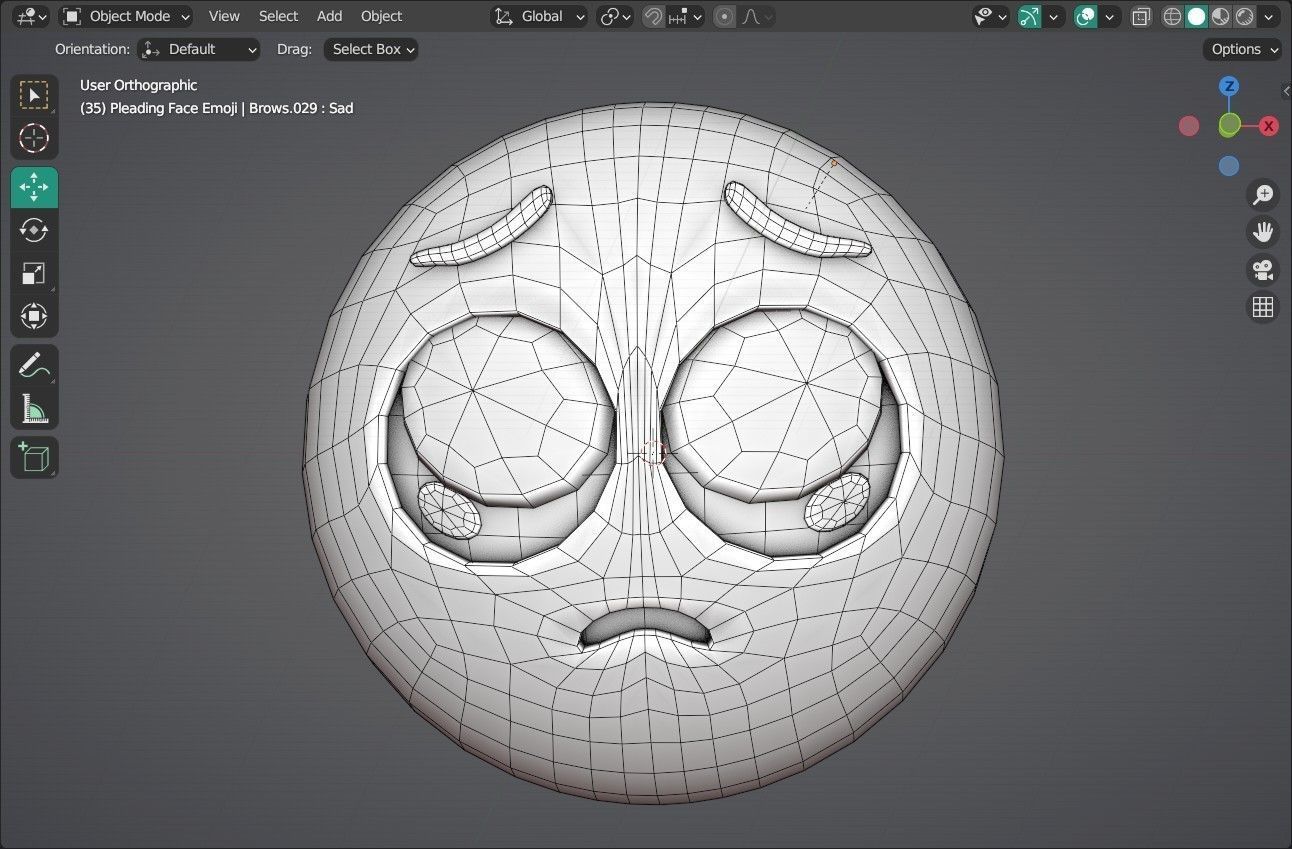
Task: Select the Move tool
Action: click(34, 187)
